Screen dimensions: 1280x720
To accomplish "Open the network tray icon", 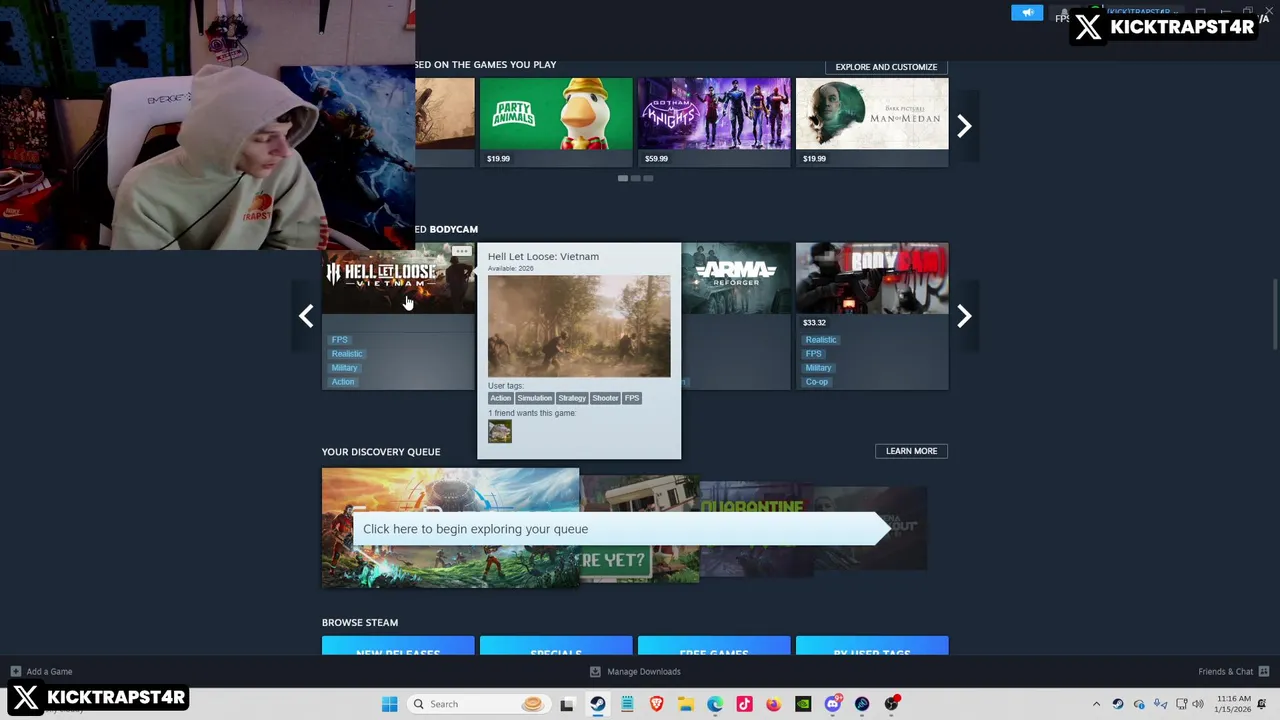I will tap(1182, 704).
